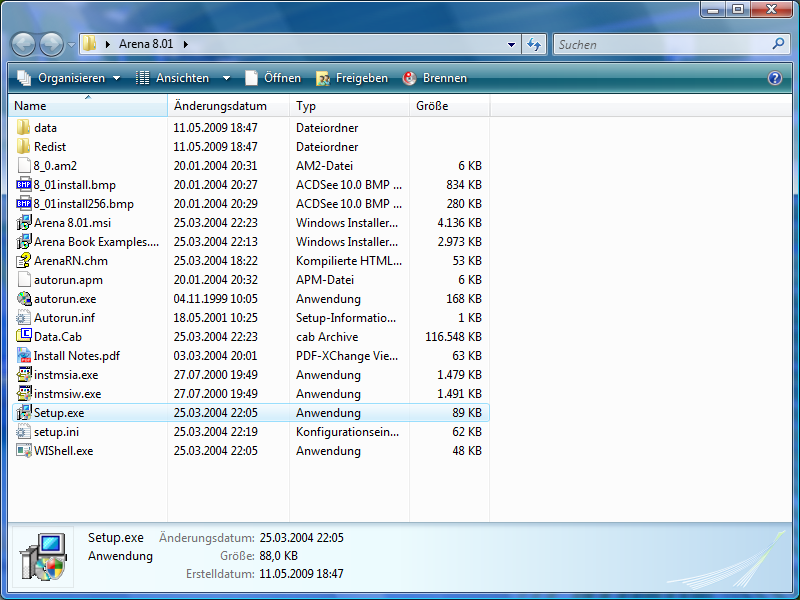Select the file name autorun.exe

65,299
